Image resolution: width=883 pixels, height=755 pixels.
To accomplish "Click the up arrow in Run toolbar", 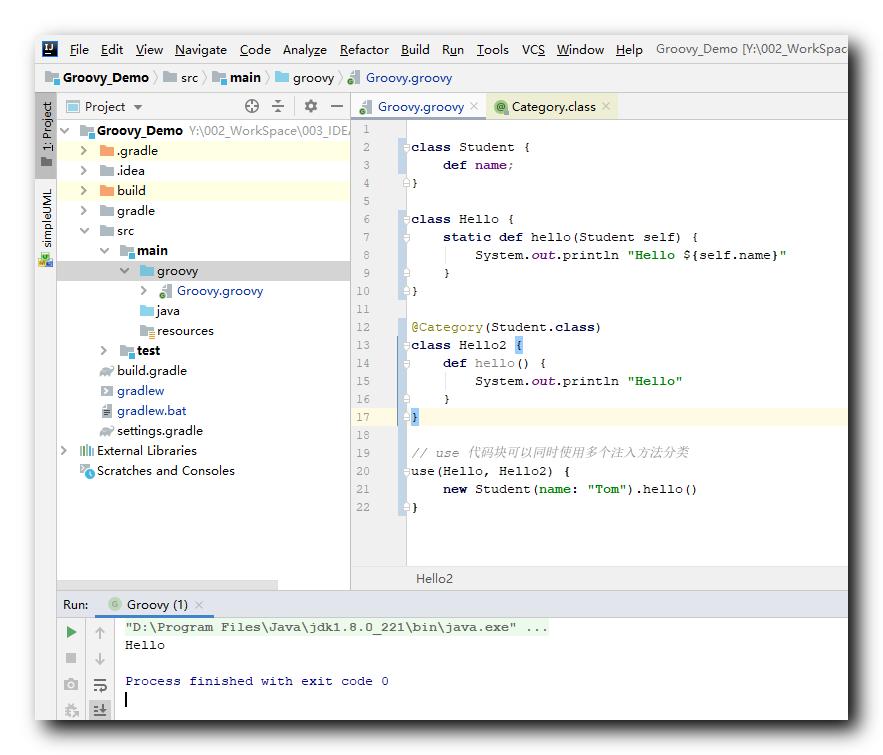I will 100,632.
